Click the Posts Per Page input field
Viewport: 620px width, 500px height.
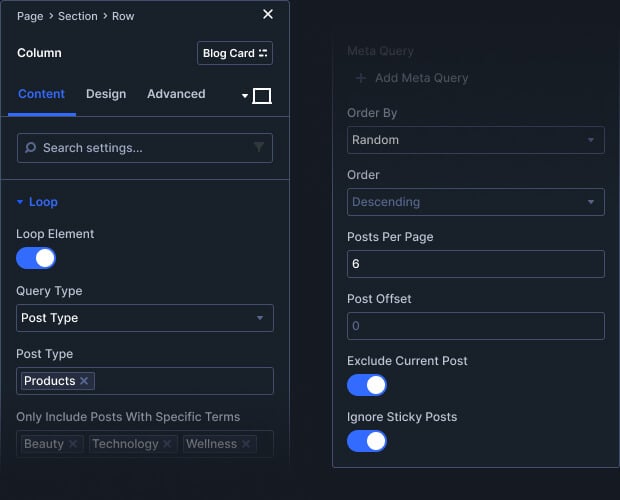click(x=475, y=264)
